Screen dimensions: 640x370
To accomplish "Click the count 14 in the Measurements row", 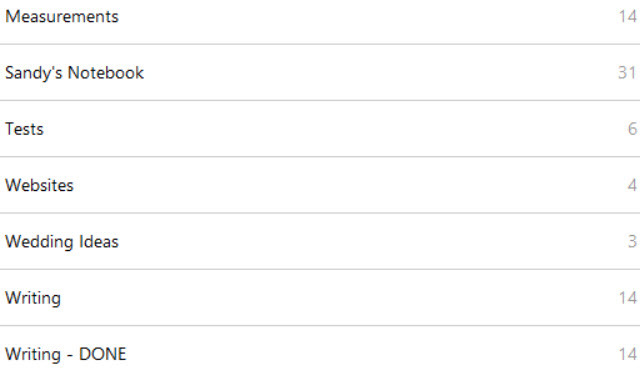I will tap(628, 16).
